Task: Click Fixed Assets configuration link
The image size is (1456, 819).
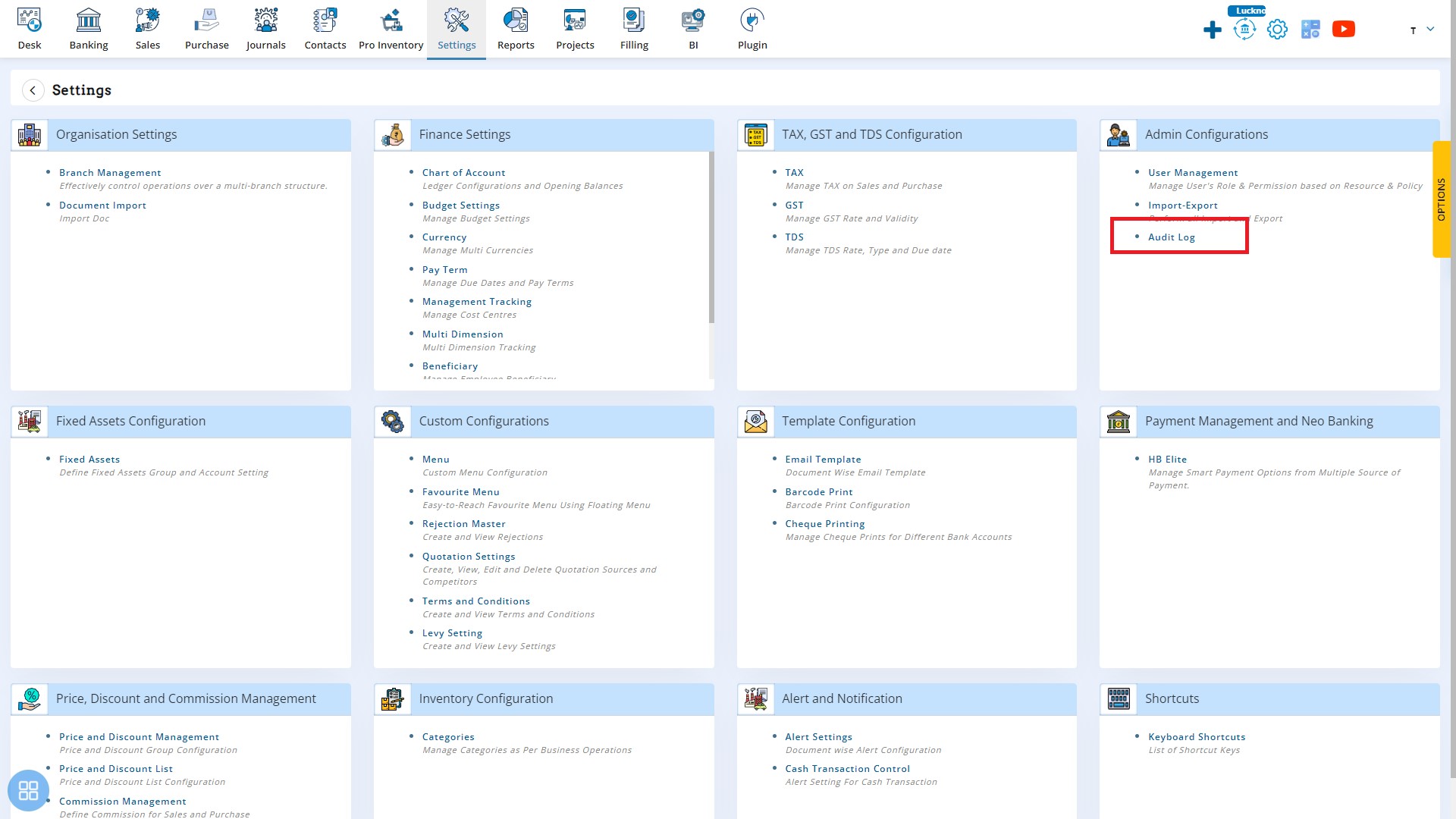Action: pyautogui.click(x=90, y=459)
